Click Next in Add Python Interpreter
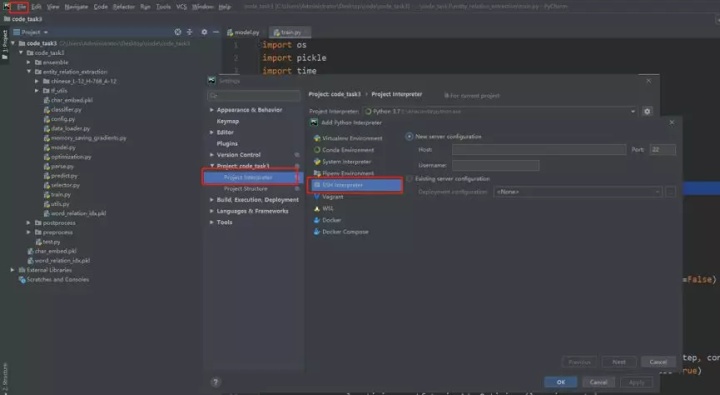Screen dimensions: 720x395 [x=619, y=362]
